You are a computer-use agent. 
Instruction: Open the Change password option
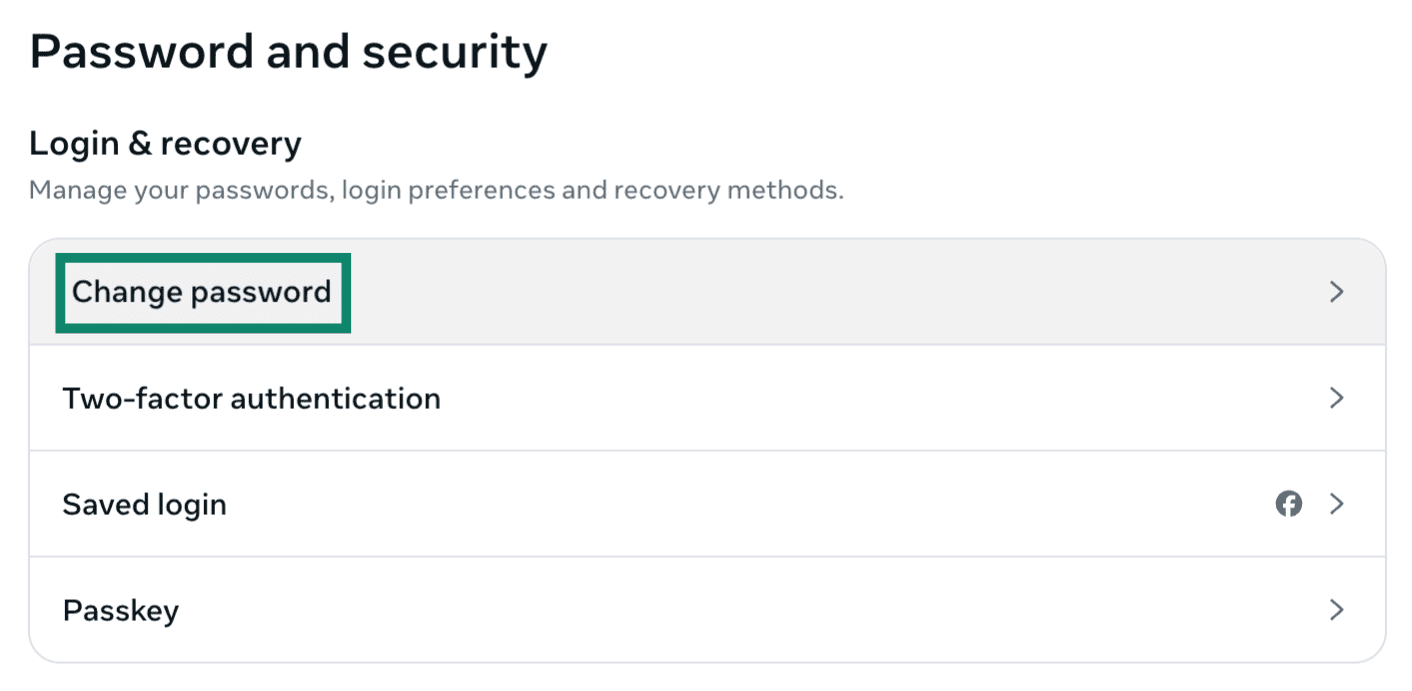point(707,292)
